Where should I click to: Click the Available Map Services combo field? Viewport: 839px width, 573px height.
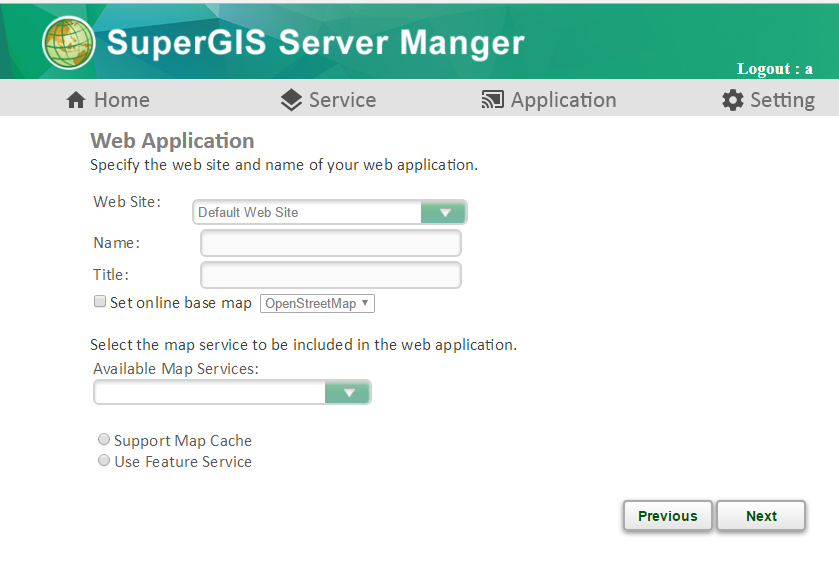click(232, 393)
